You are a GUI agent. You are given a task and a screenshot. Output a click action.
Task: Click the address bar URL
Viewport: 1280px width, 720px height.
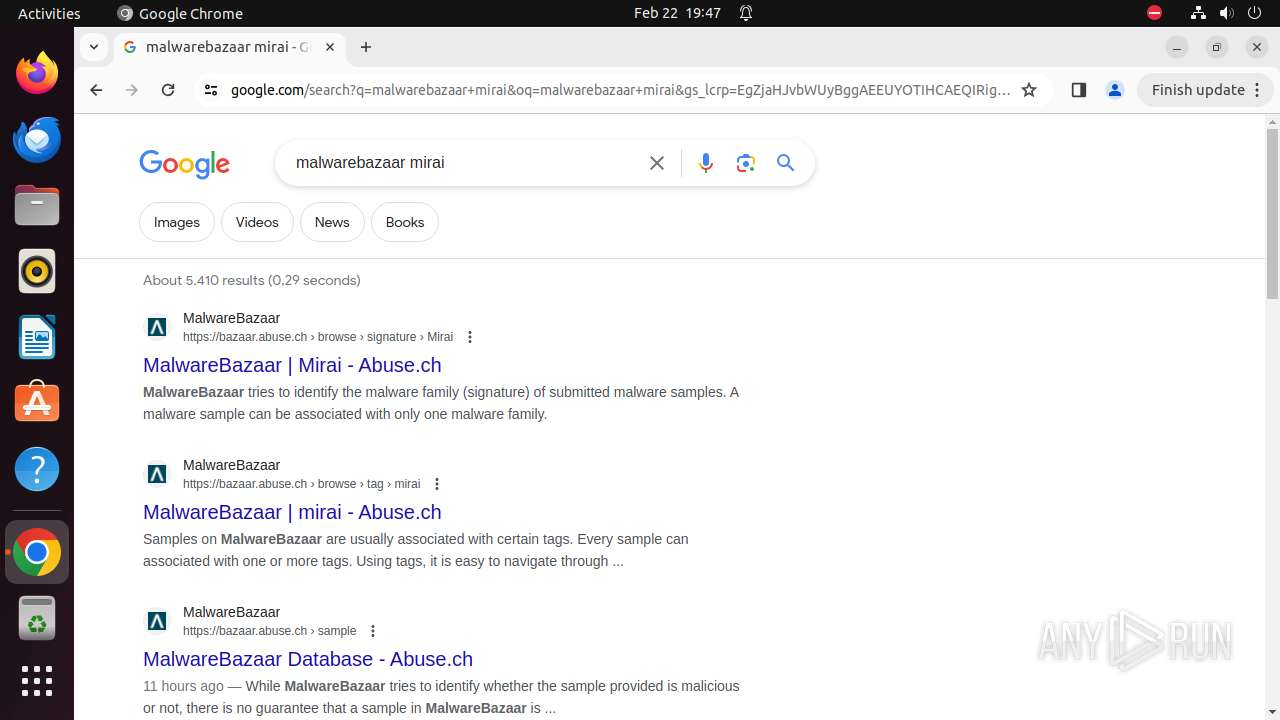click(620, 90)
